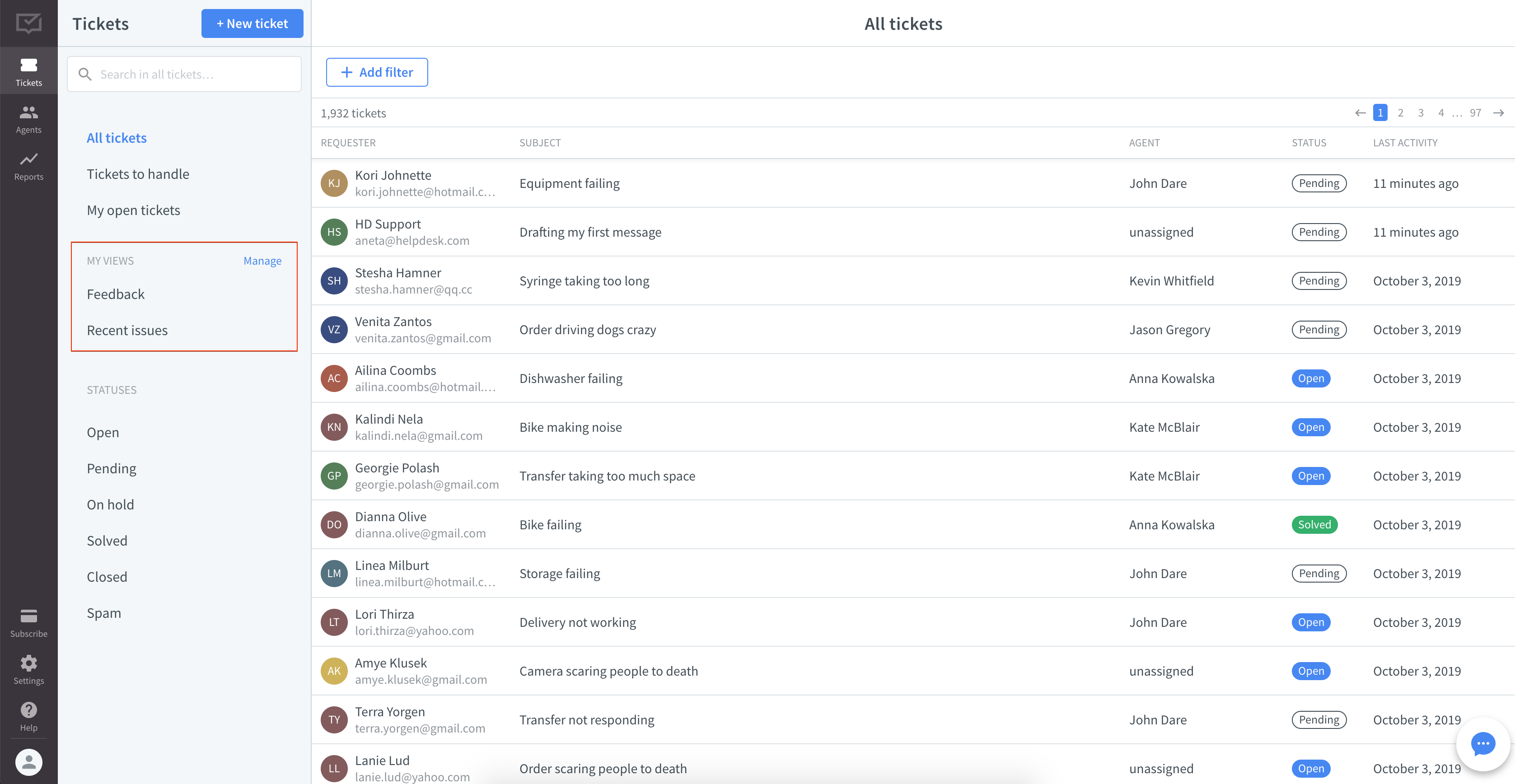
Task: Select the Pending status filter
Action: tap(111, 468)
